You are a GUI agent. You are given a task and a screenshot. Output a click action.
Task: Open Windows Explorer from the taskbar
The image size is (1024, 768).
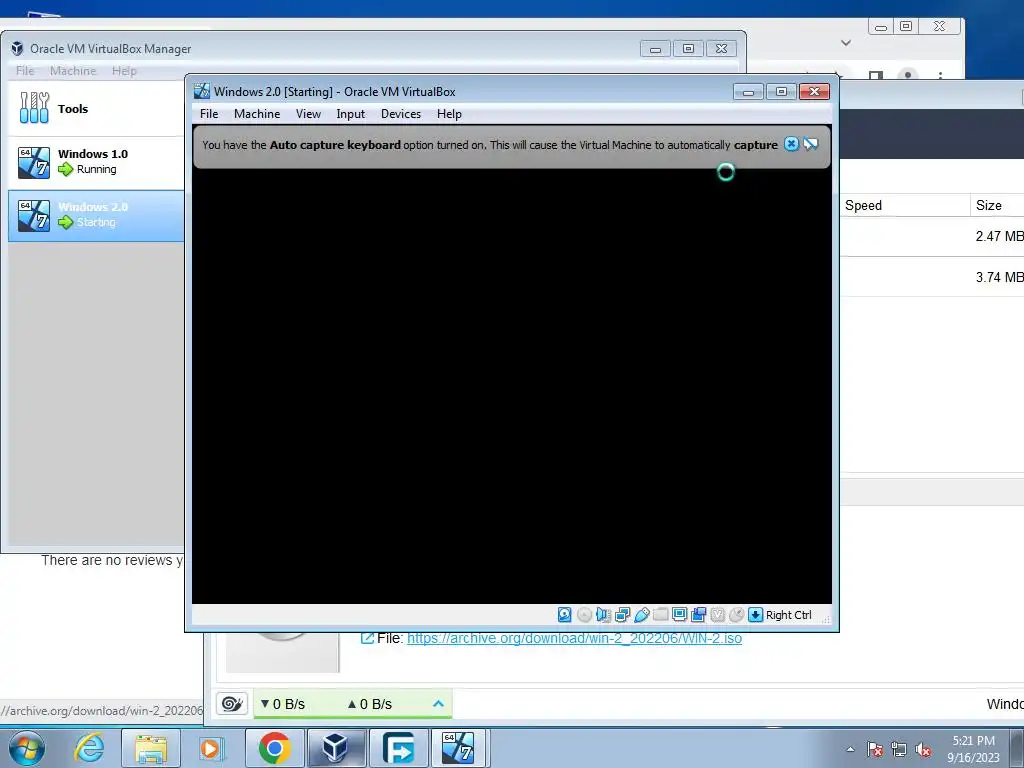(x=151, y=748)
